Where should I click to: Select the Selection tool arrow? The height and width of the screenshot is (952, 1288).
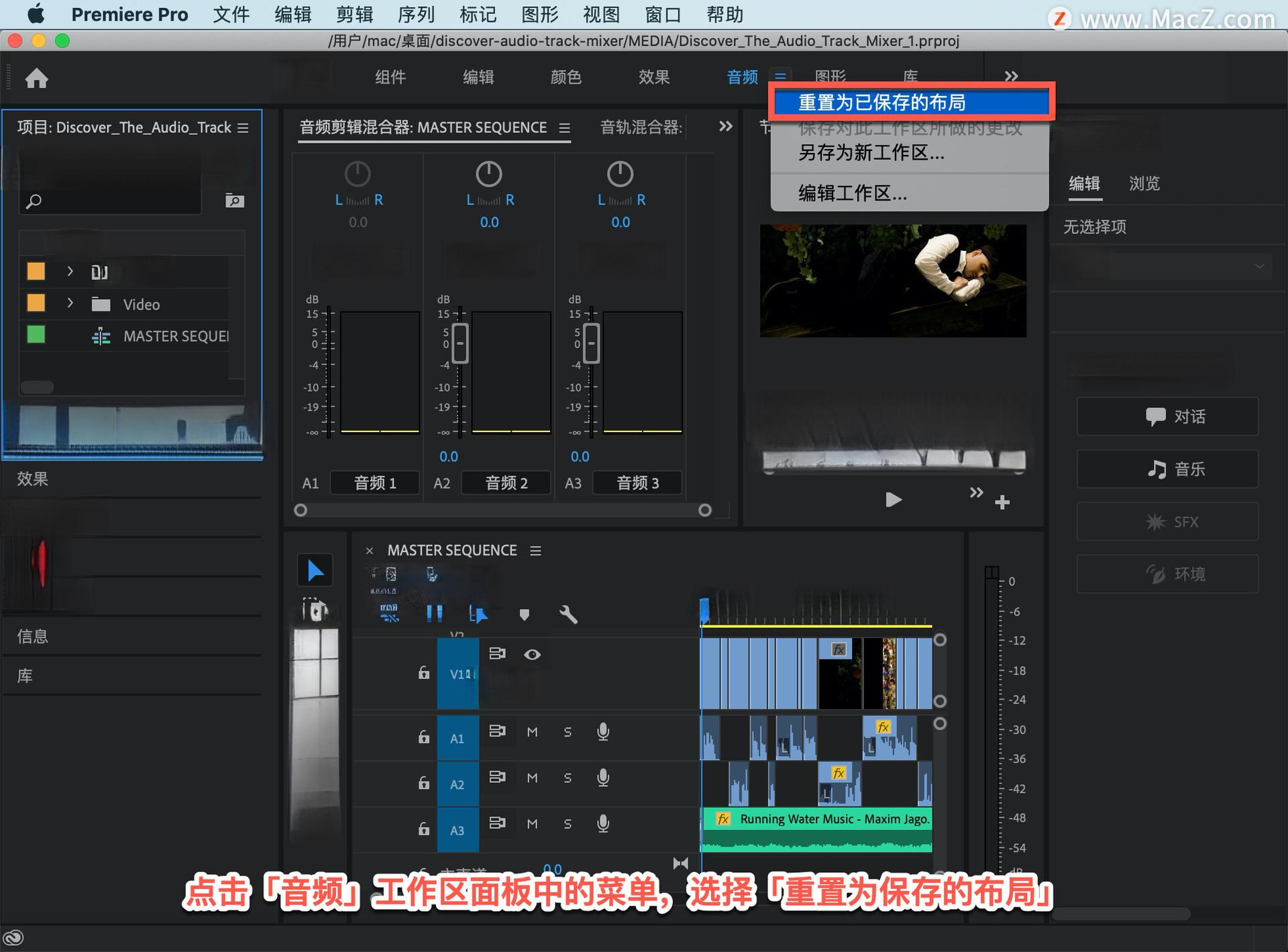point(315,571)
